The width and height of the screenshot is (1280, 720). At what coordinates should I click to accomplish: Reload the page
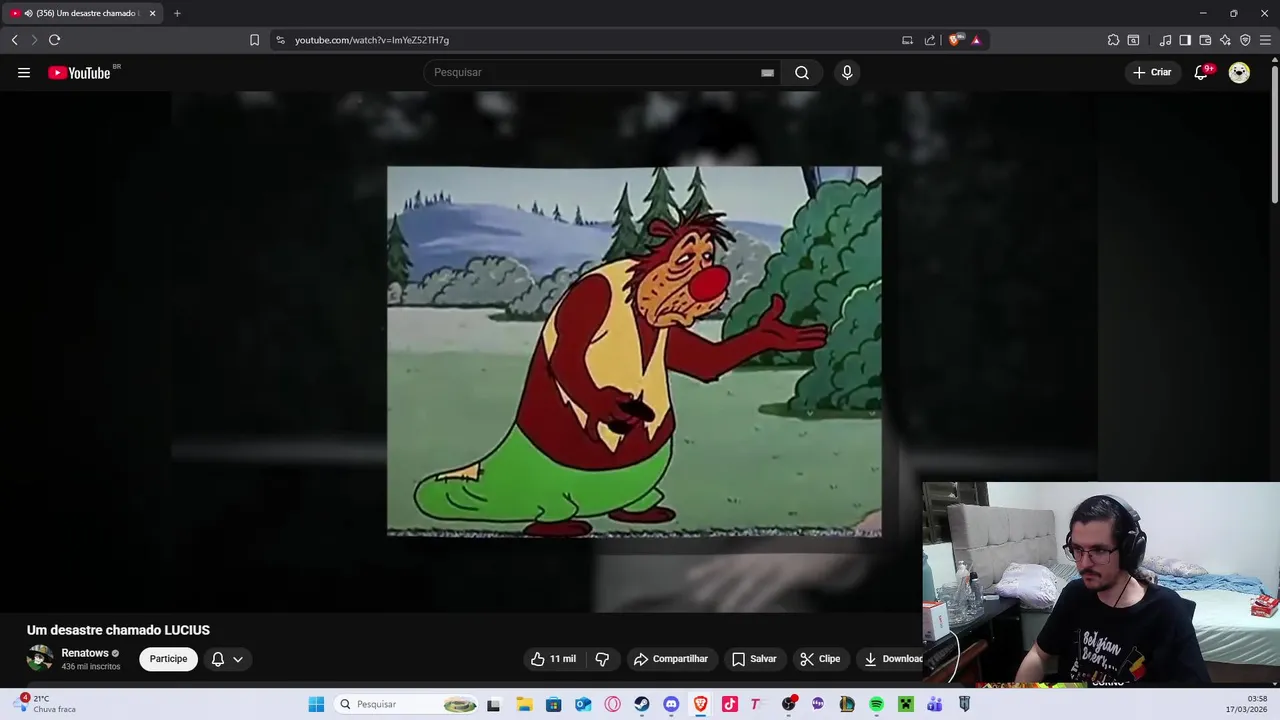[54, 40]
